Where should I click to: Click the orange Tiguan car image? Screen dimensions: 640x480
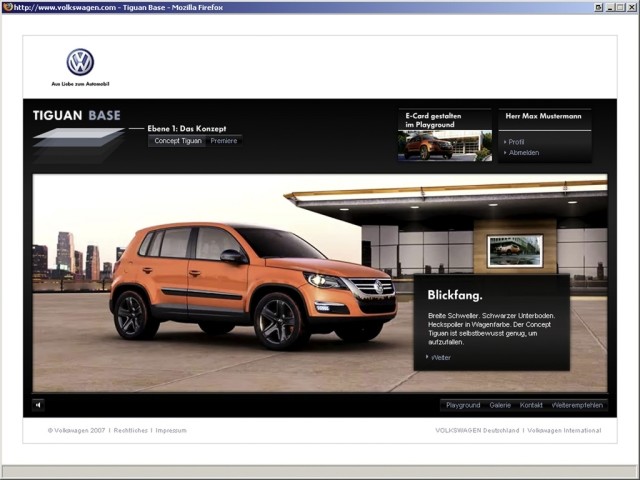click(x=253, y=286)
